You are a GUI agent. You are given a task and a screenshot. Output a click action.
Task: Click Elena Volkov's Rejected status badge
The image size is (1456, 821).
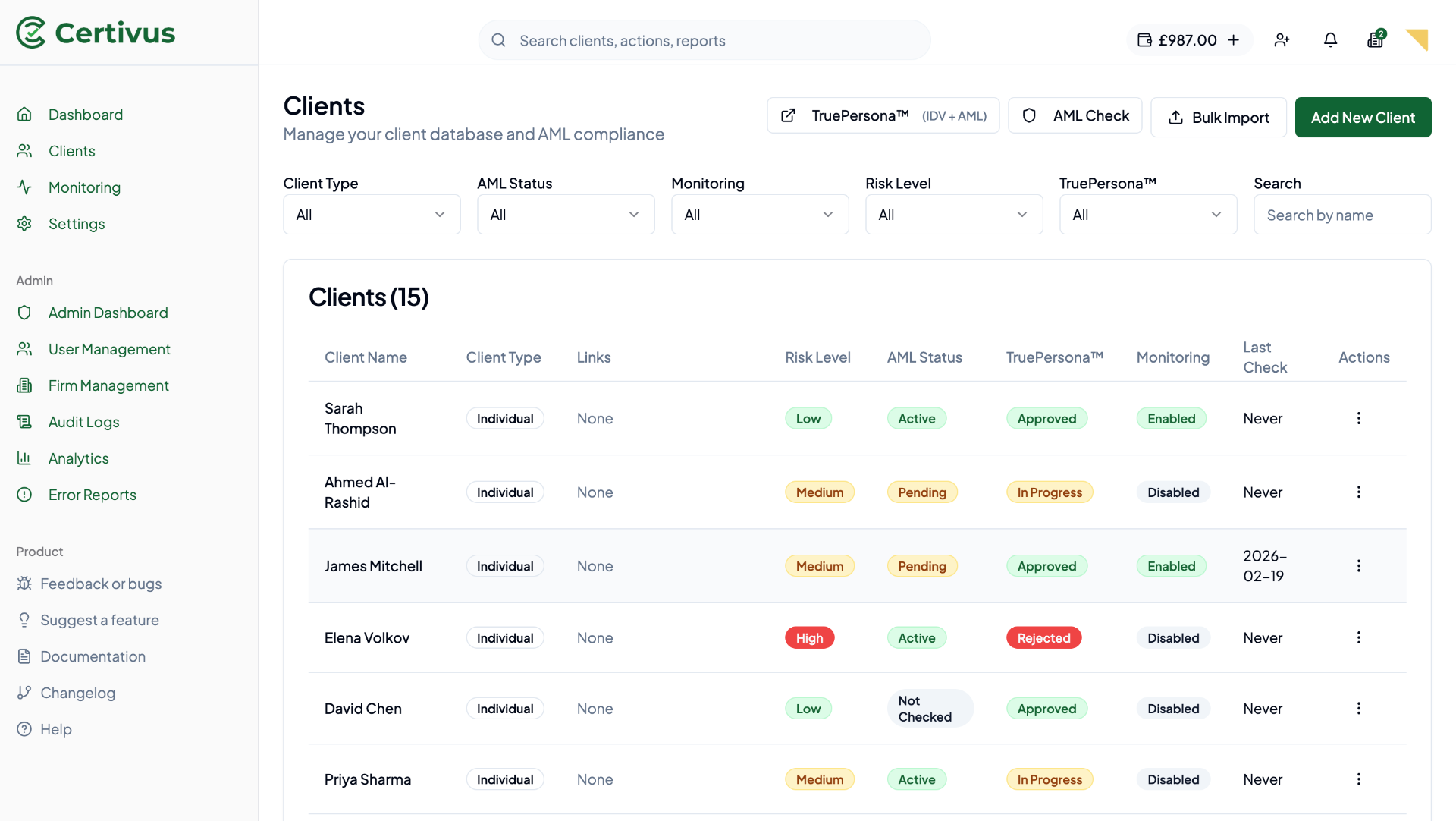[1043, 638]
